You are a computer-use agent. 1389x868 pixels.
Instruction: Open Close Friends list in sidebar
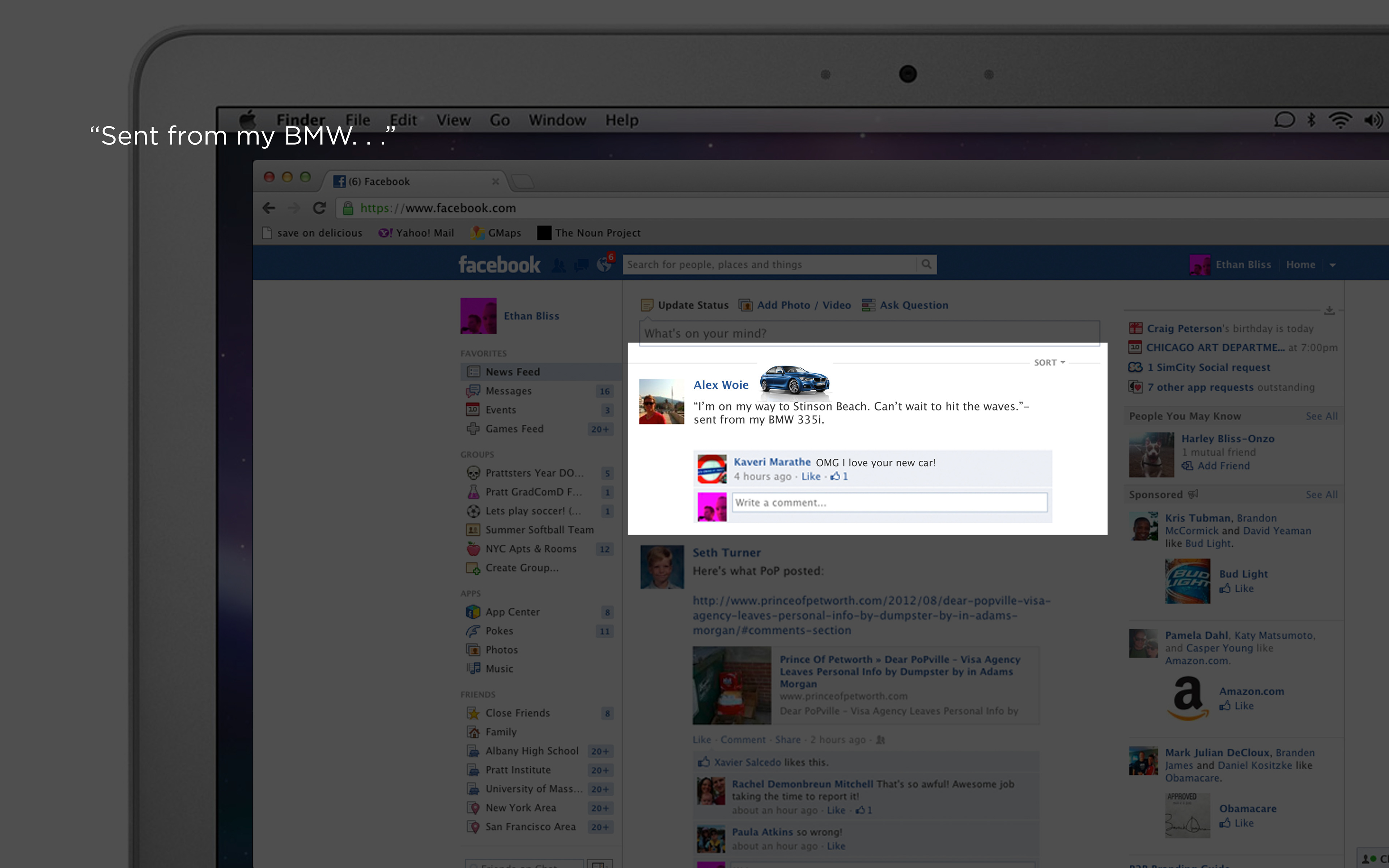[540, 713]
